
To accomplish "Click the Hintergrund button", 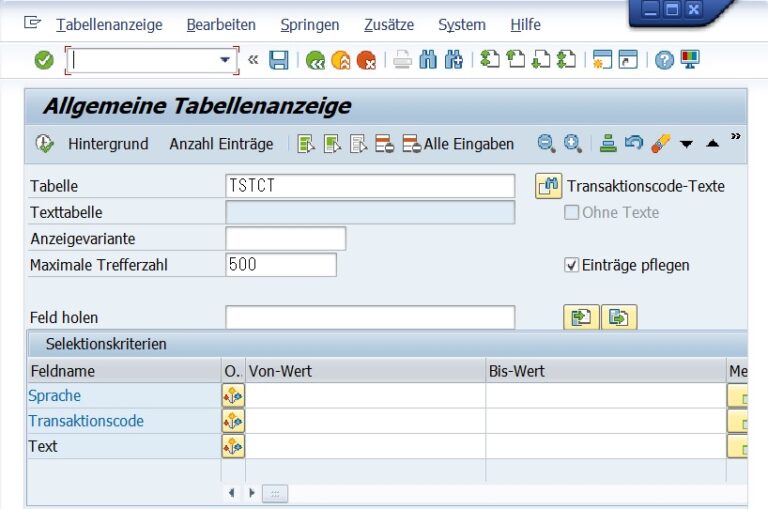I will click(x=108, y=144).
